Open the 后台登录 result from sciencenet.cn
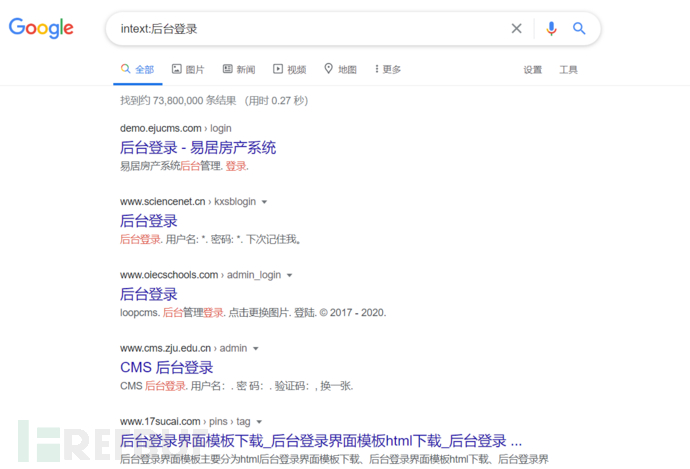Image resolution: width=690 pixels, height=469 pixels. (149, 221)
